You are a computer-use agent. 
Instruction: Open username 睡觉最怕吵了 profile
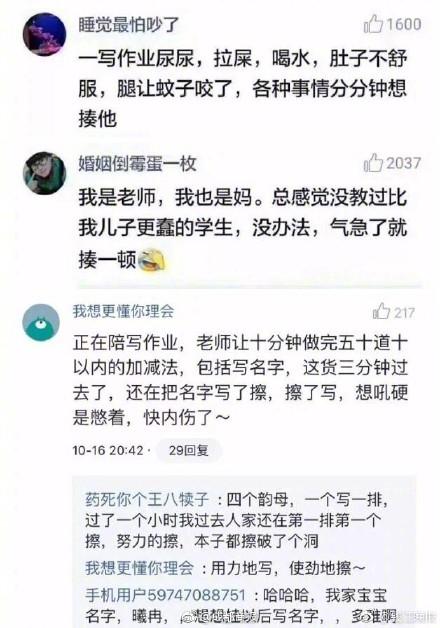coord(128,25)
